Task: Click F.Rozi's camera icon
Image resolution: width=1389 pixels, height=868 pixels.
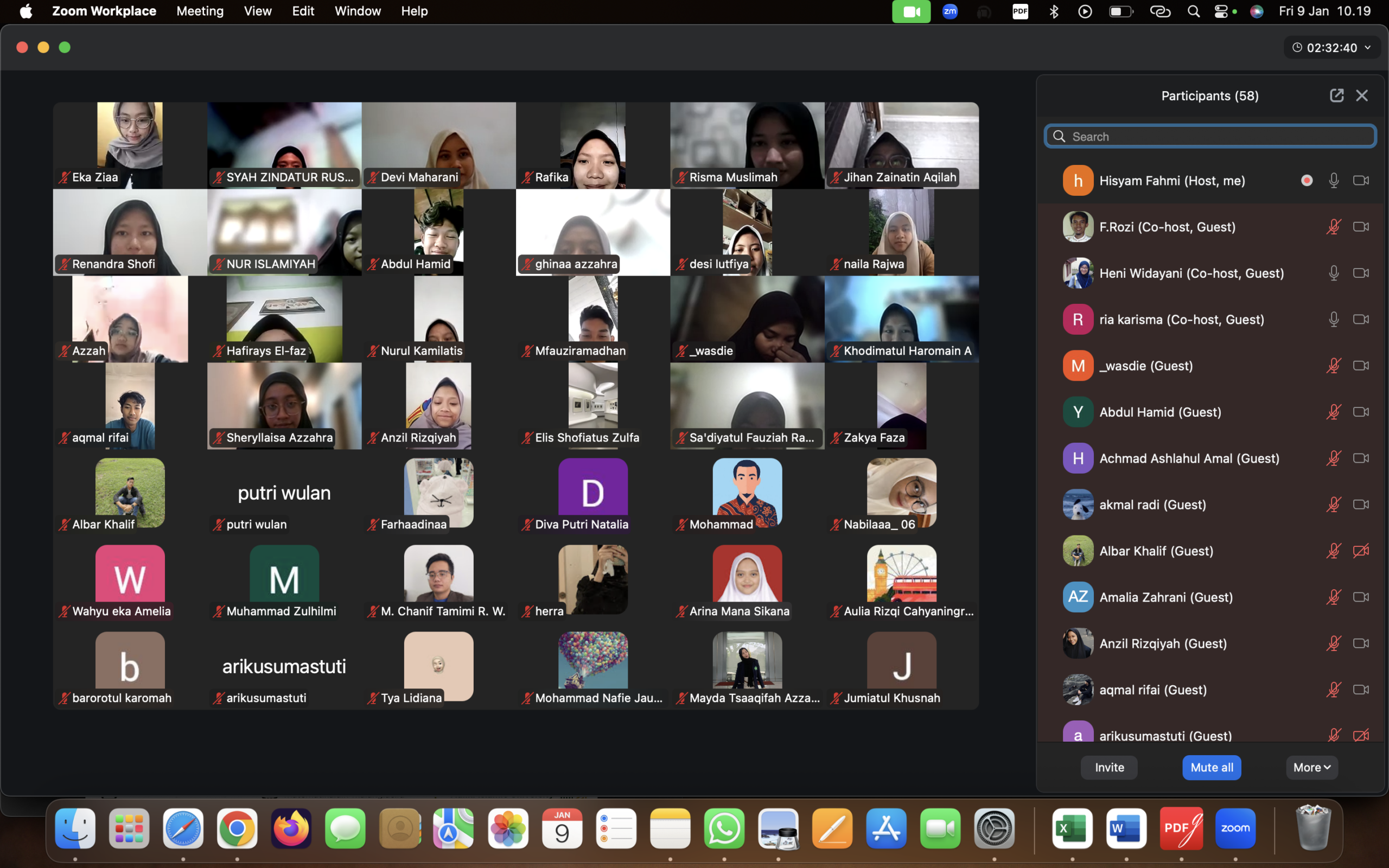Action: coord(1361,227)
